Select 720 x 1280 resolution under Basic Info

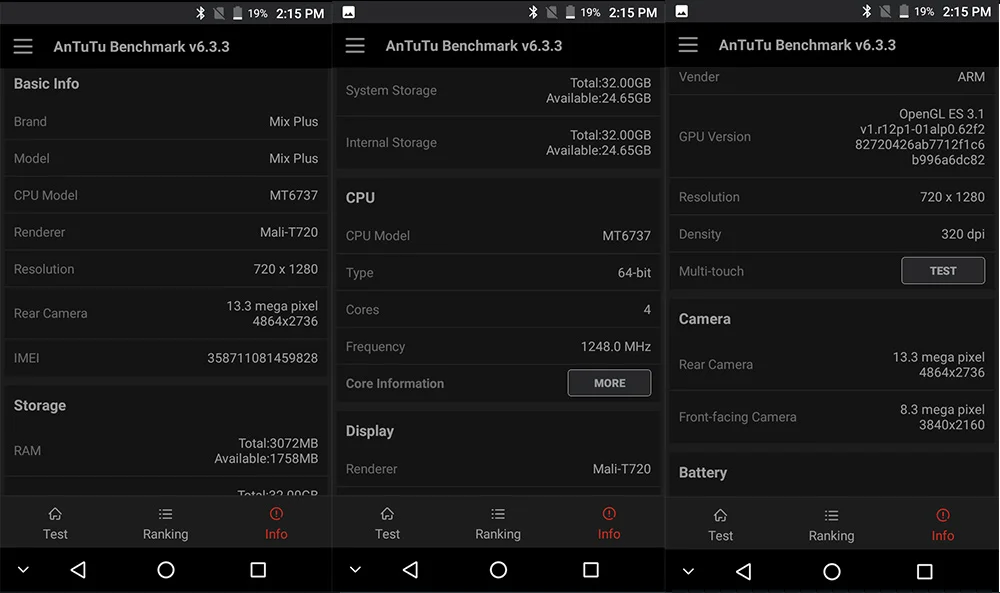tap(286, 269)
